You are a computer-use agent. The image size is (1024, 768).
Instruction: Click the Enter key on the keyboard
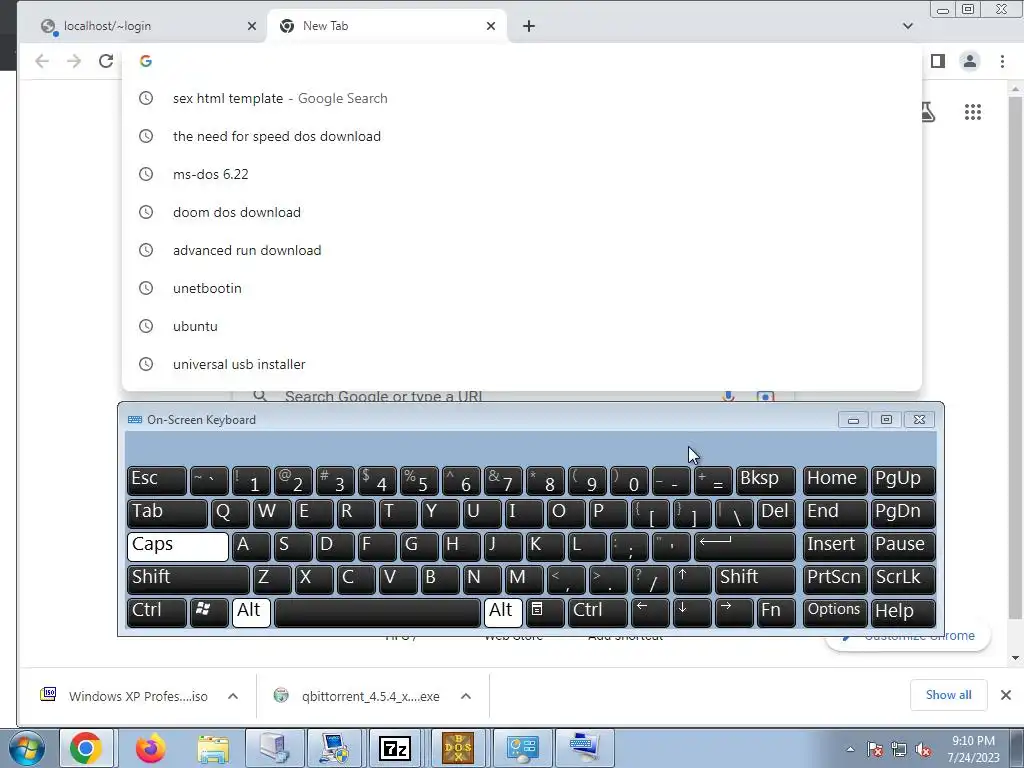[745, 546]
